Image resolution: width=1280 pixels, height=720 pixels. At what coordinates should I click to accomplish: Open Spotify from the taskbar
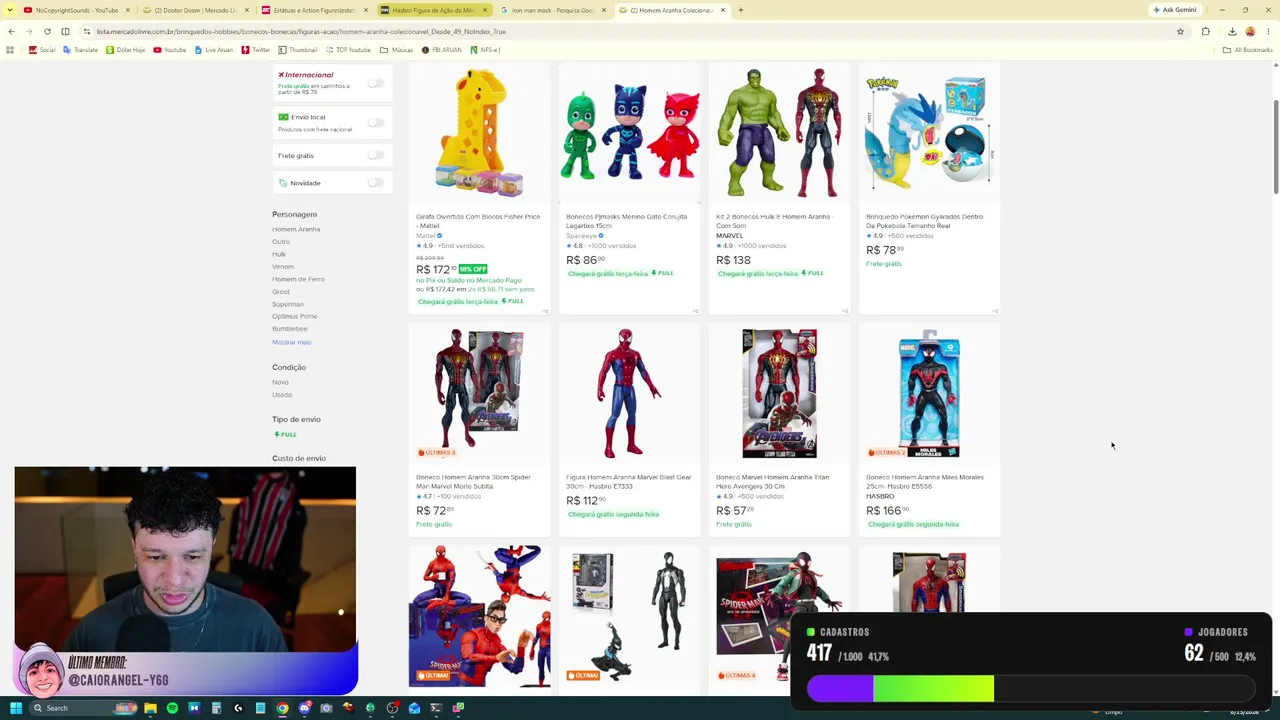(x=172, y=708)
